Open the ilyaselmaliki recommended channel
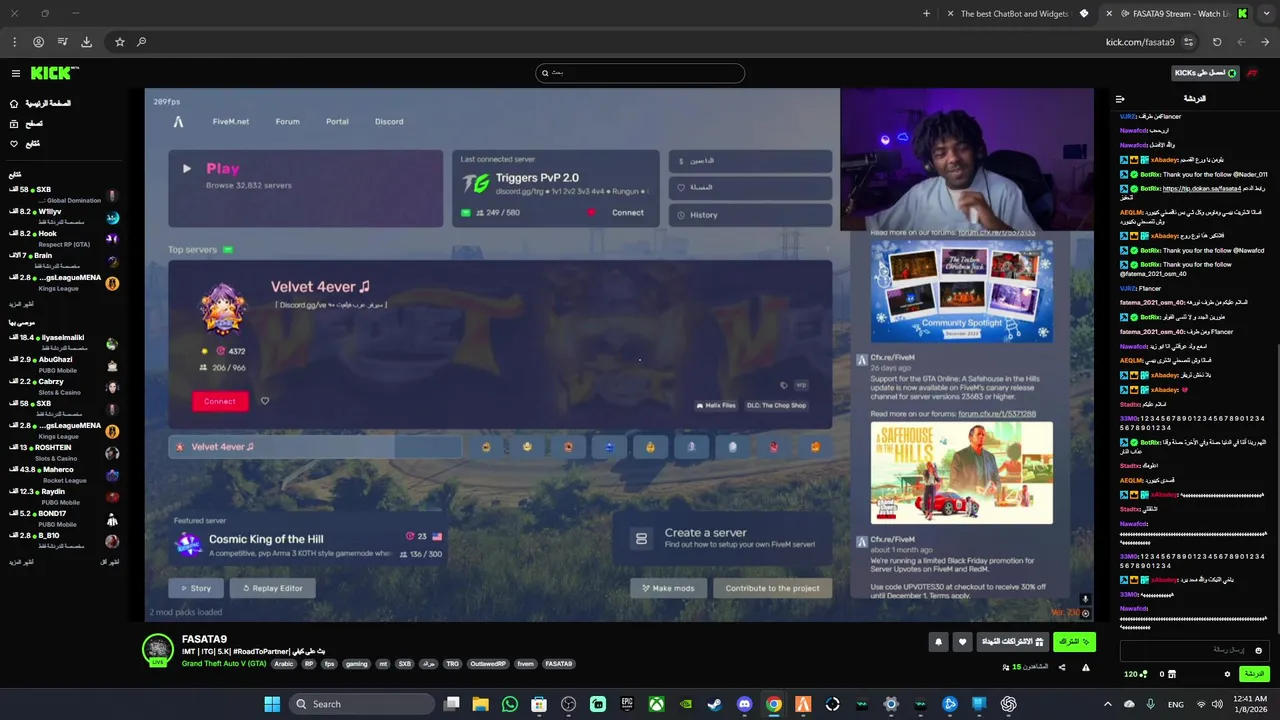The width and height of the screenshot is (1280, 720). point(62,342)
